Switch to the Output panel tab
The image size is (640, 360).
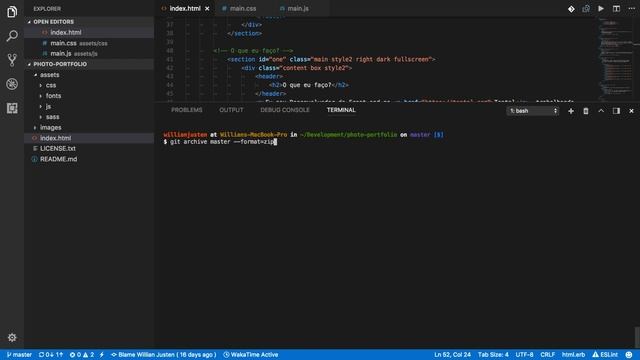coord(231,110)
